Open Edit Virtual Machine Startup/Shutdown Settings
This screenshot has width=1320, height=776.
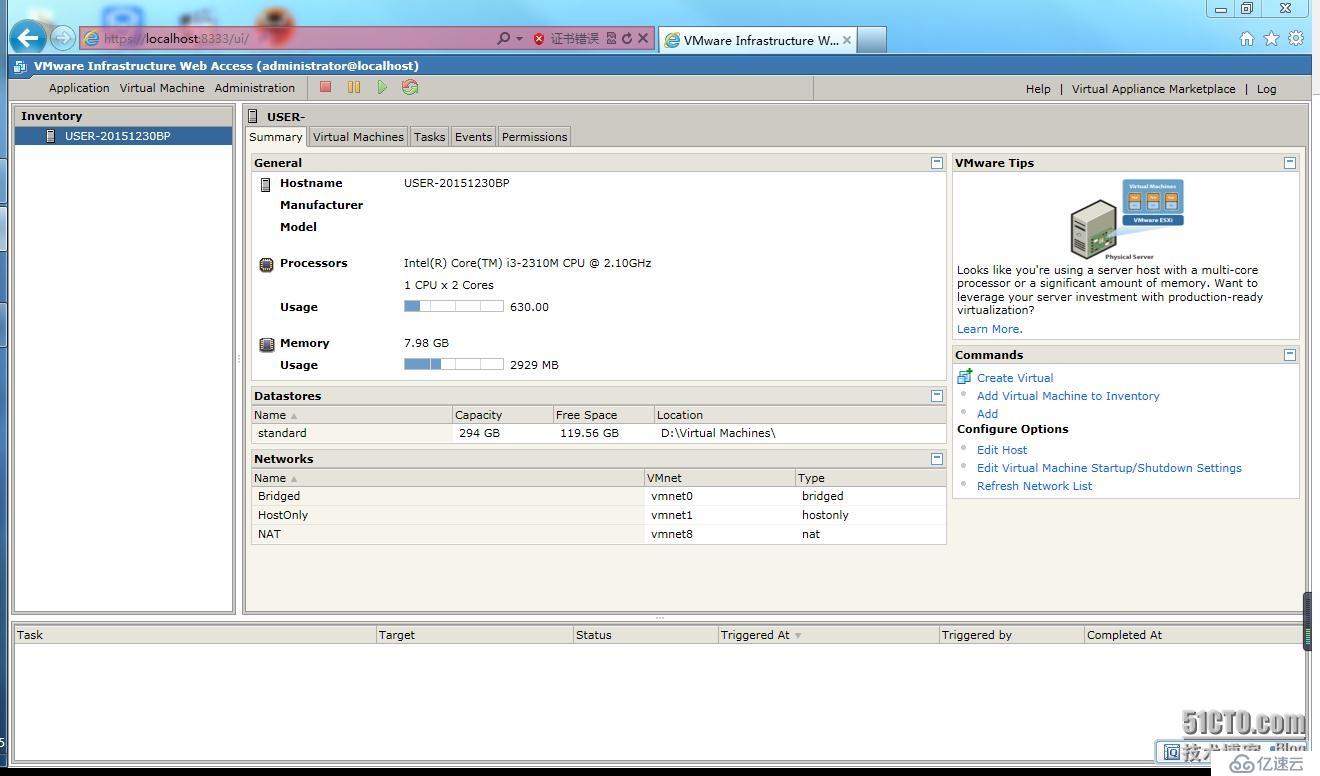(x=1109, y=468)
